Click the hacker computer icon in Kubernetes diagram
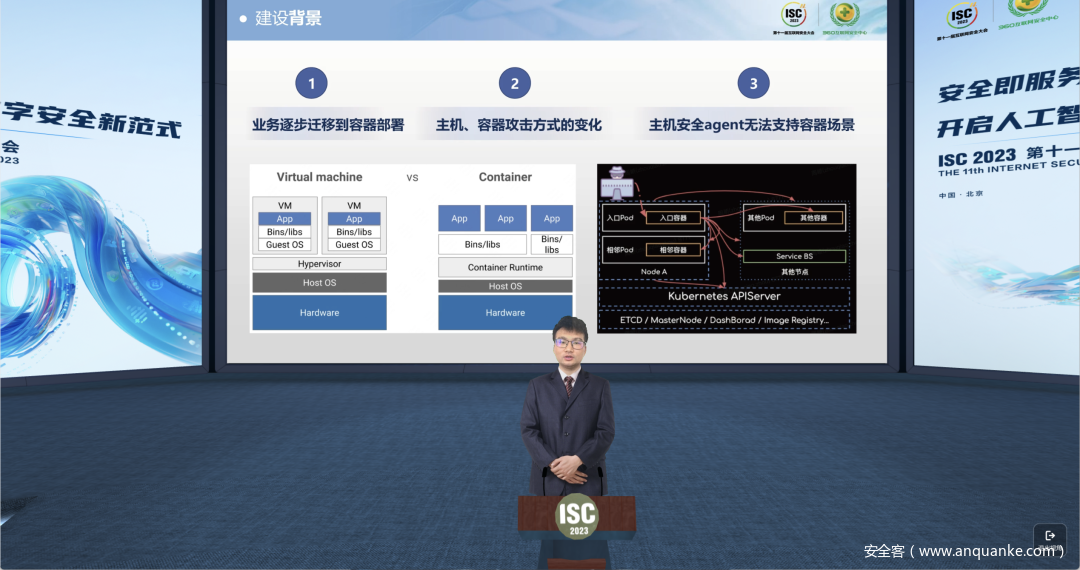Screen dimensions: 1080x570 [x=618, y=185]
